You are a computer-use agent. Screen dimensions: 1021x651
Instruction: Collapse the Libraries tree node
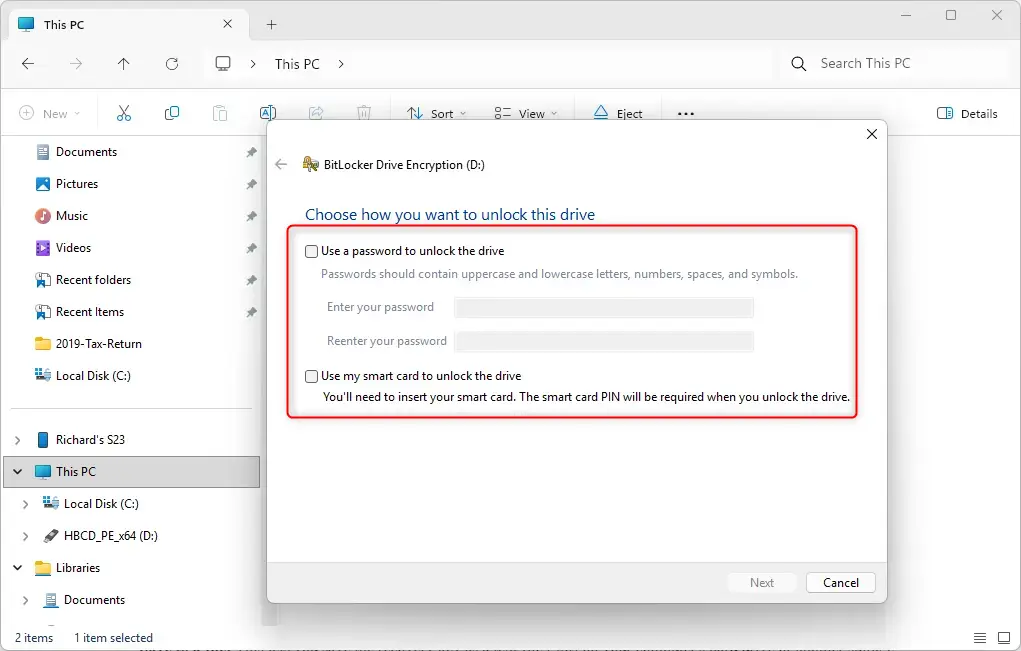click(18, 568)
